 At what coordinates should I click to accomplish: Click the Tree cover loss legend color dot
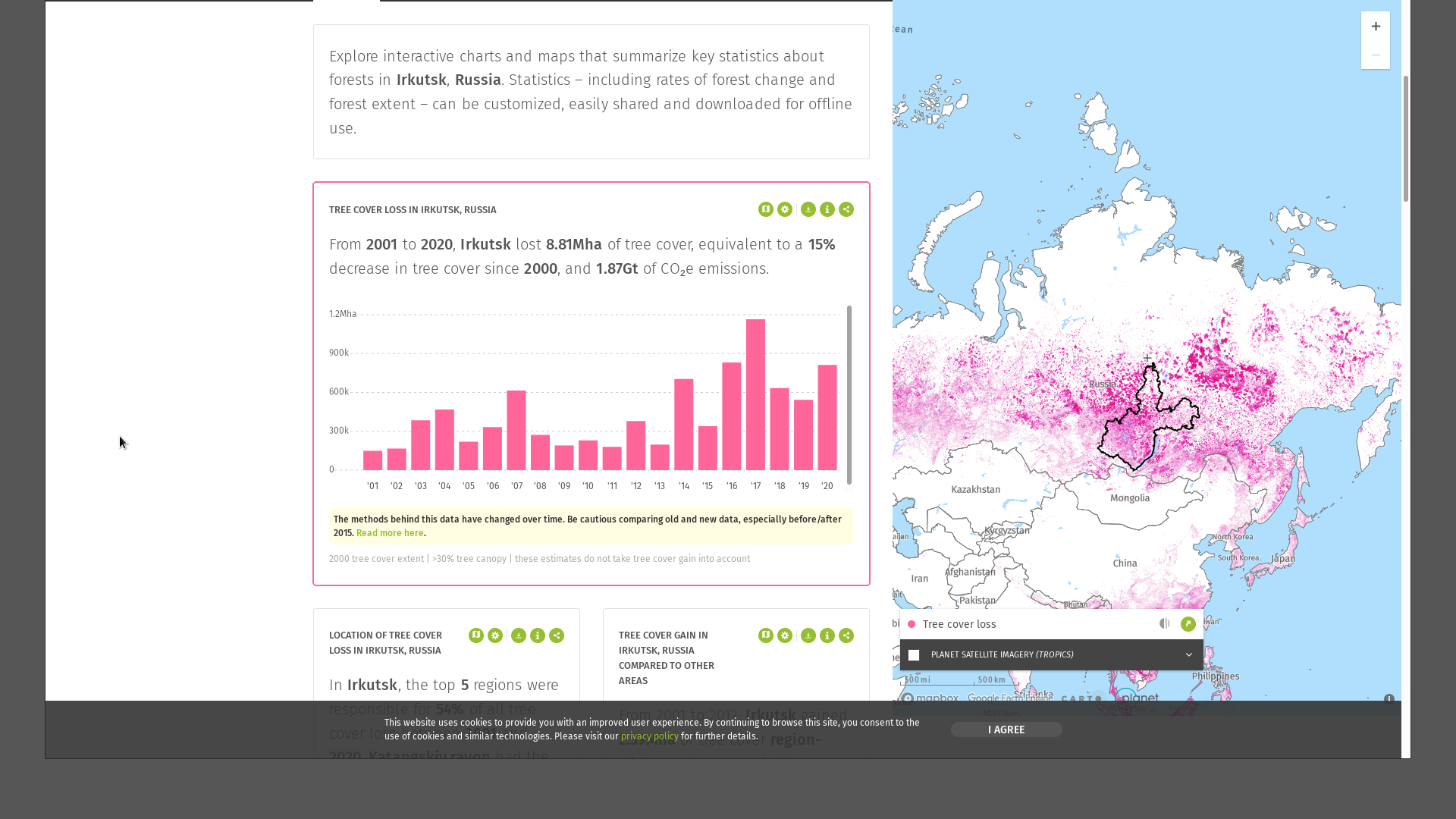912,624
